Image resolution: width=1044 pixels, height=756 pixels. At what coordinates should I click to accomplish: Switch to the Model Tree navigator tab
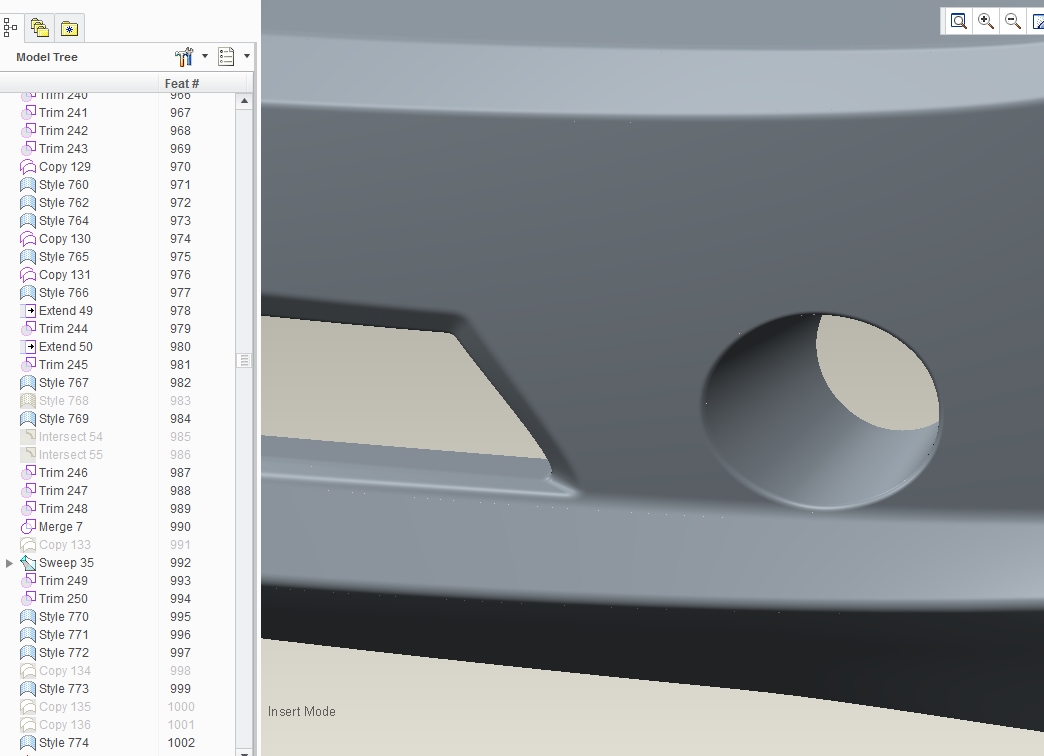click(10, 28)
